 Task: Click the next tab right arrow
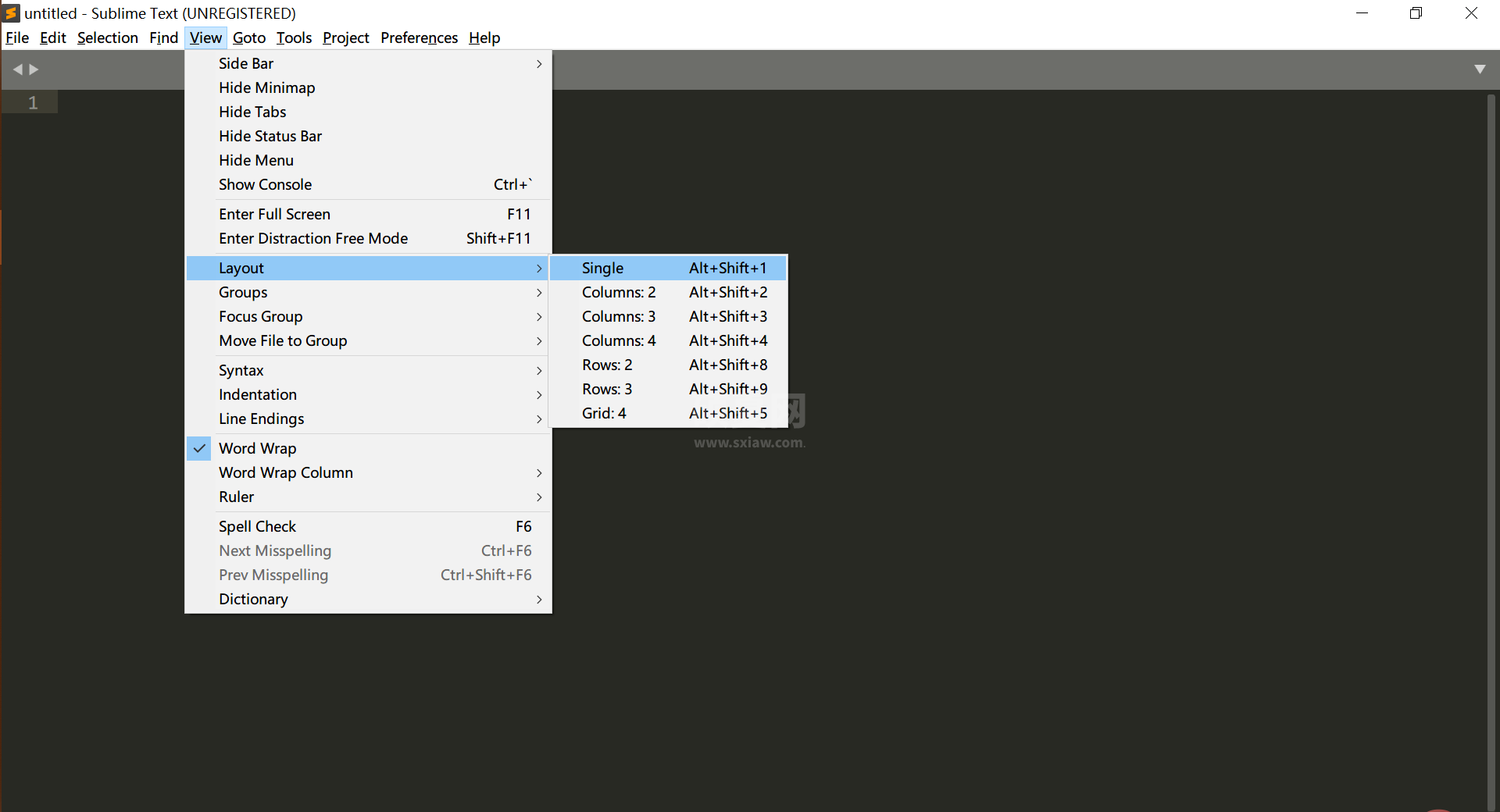34,69
